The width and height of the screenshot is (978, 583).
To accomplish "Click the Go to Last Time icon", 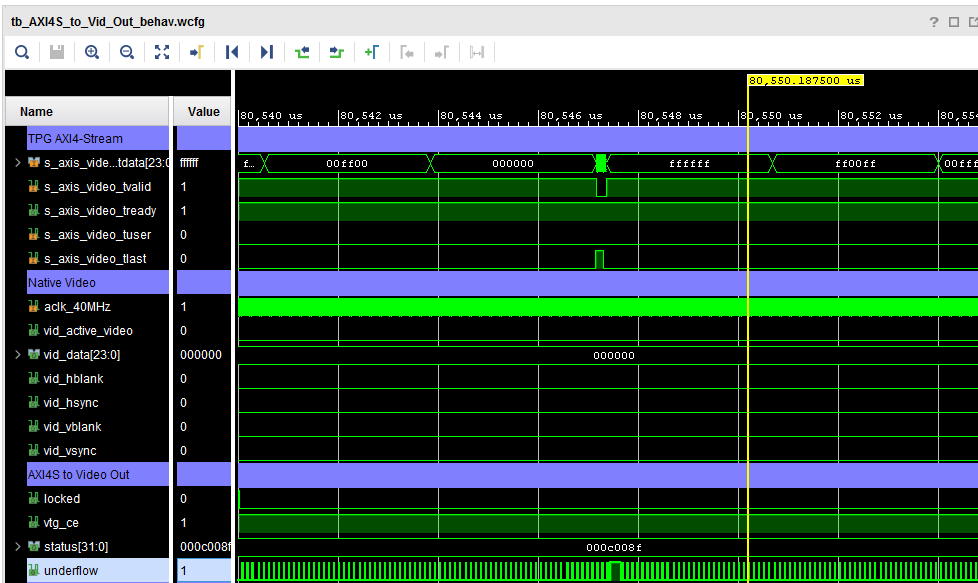I will tap(266, 51).
